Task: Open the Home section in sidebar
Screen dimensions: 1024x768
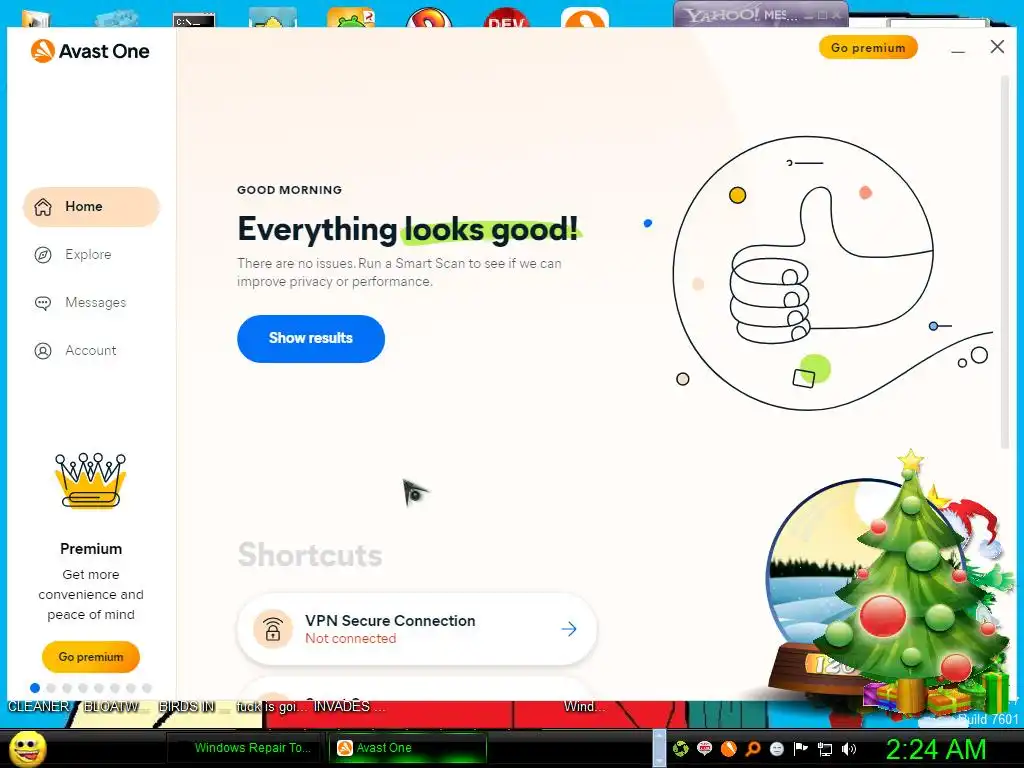Action: tap(91, 206)
